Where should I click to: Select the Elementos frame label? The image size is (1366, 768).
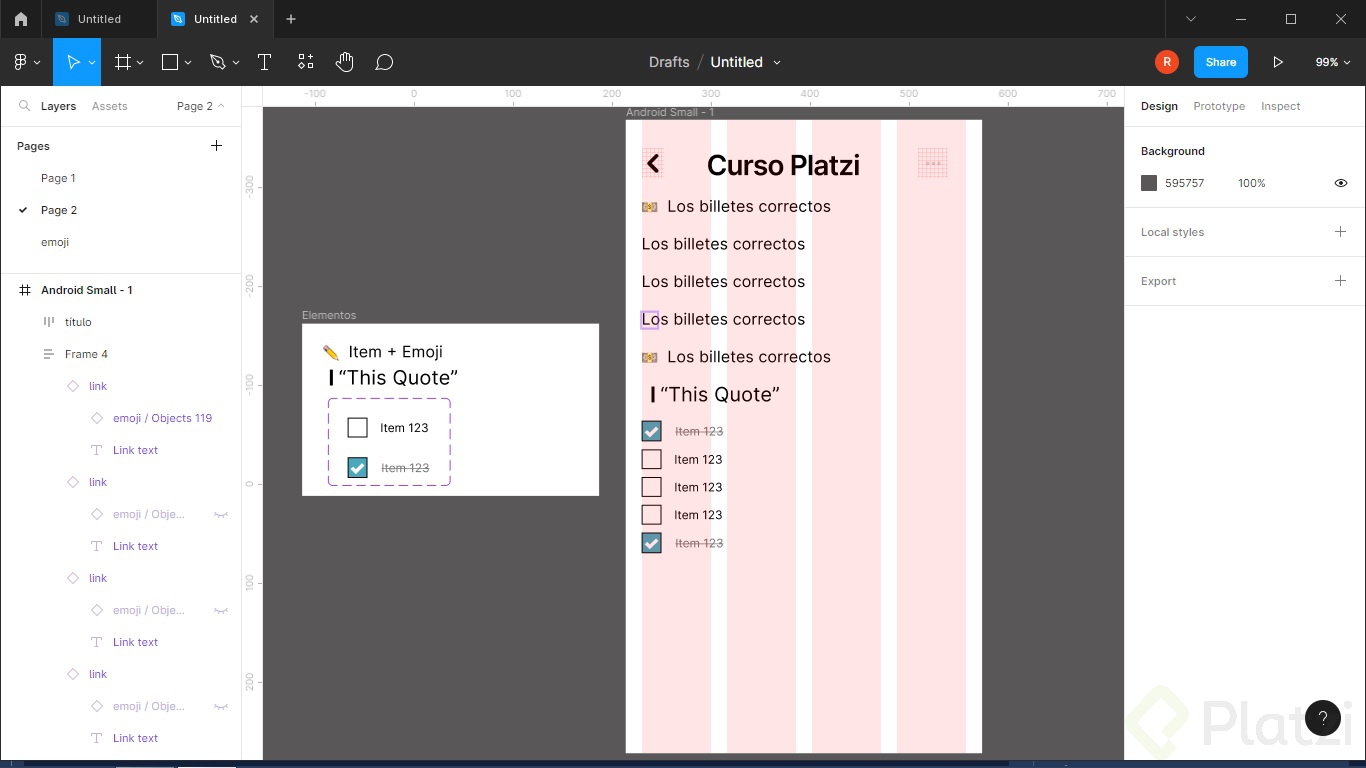[x=329, y=315]
